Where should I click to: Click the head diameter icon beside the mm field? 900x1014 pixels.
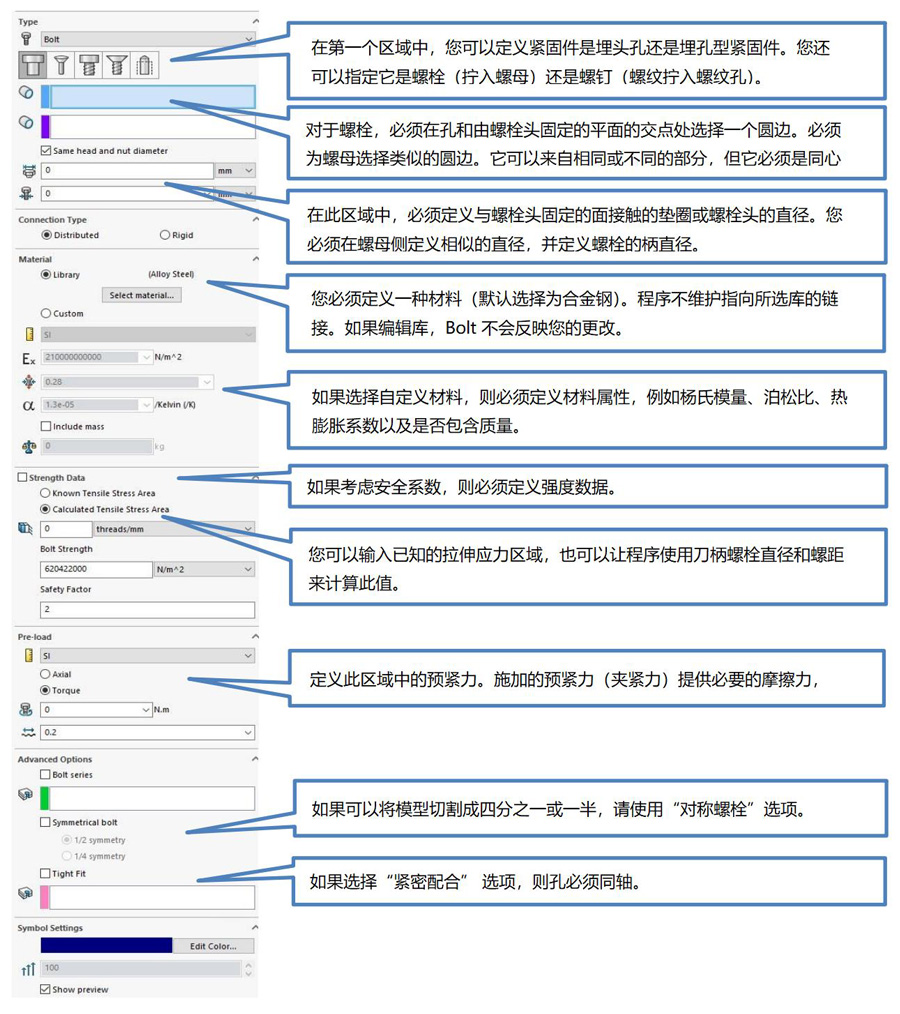point(27,170)
